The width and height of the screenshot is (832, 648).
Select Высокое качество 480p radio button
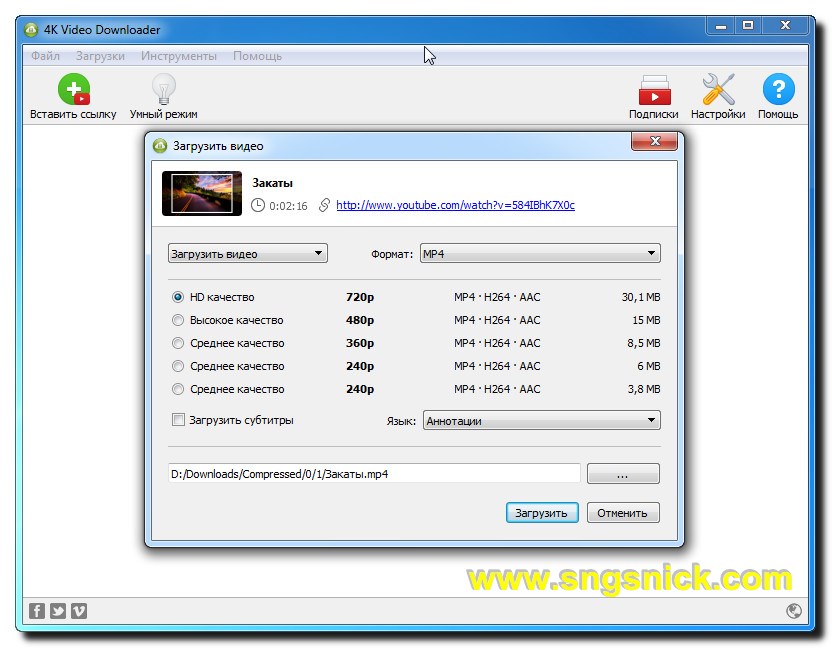pyautogui.click(x=178, y=320)
